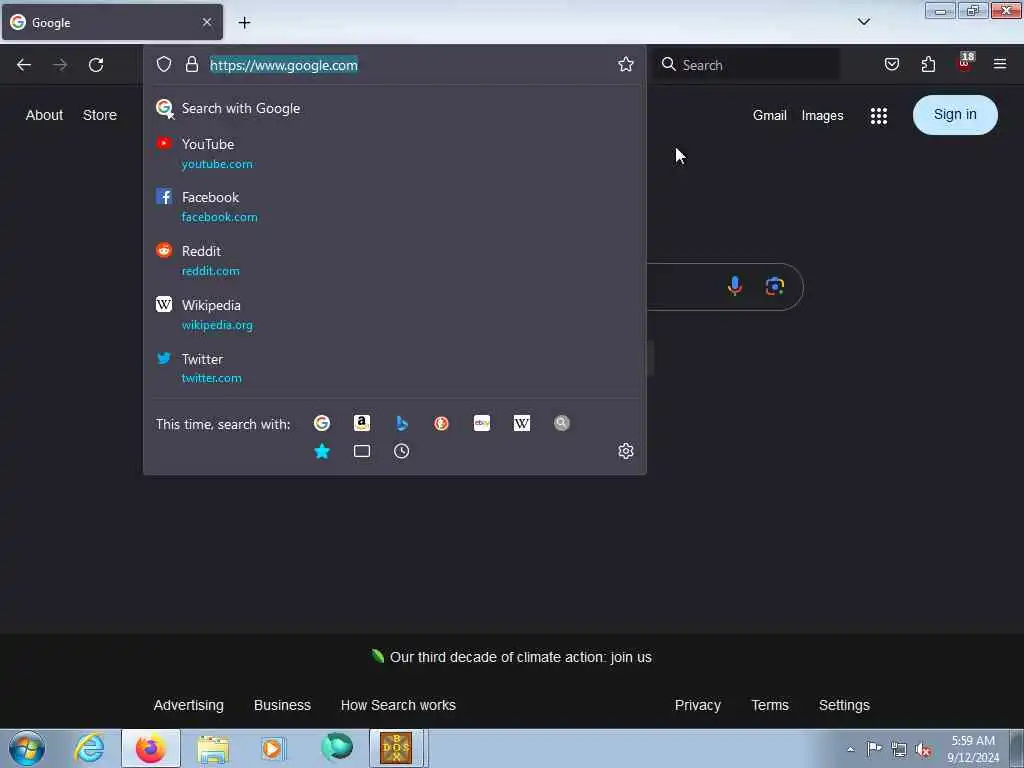Open Firefox application hamburger menu
1024x768 pixels.
coord(1000,64)
